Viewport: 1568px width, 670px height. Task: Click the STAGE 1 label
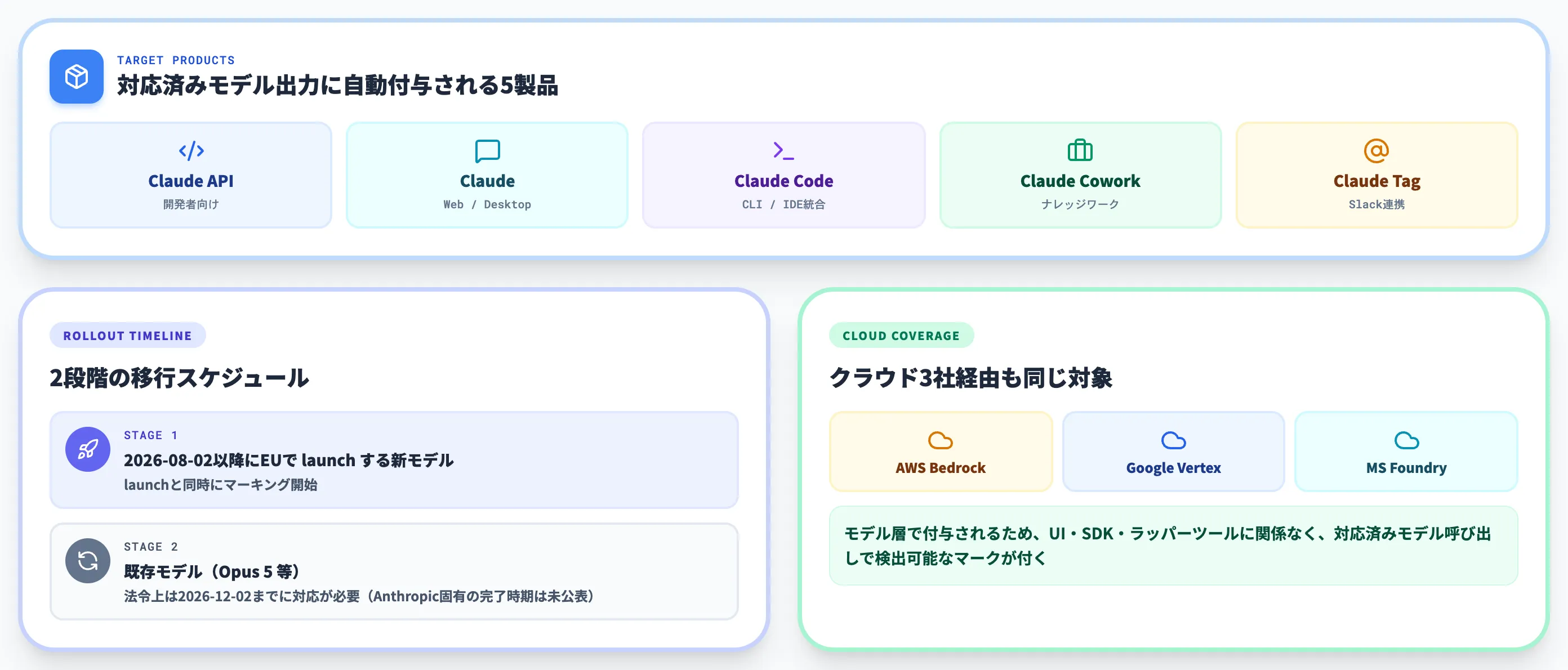click(150, 435)
